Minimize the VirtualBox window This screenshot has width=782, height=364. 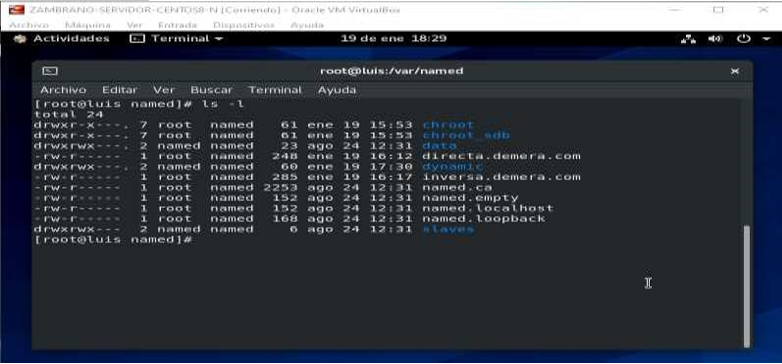pos(674,9)
